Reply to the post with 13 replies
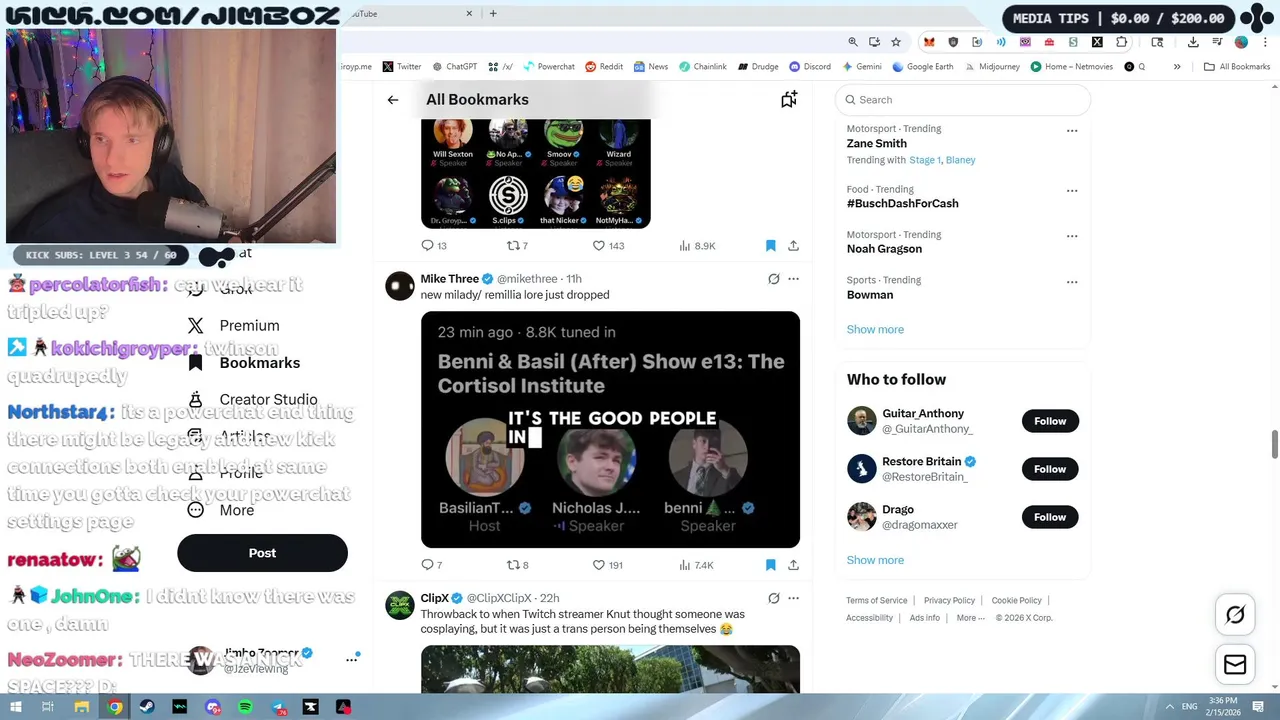Screen dimensions: 1280x720 434,246
